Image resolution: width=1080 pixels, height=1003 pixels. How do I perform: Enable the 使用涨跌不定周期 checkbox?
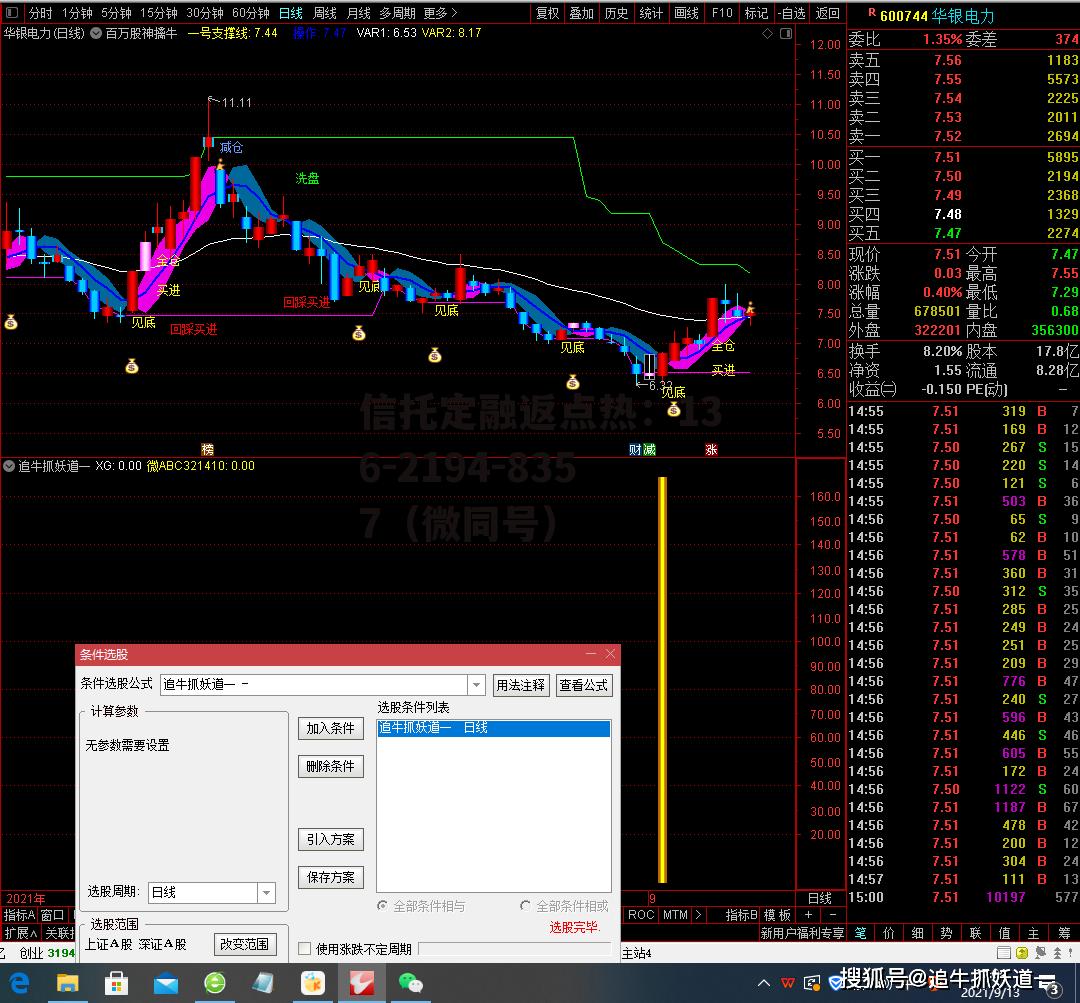tap(304, 949)
